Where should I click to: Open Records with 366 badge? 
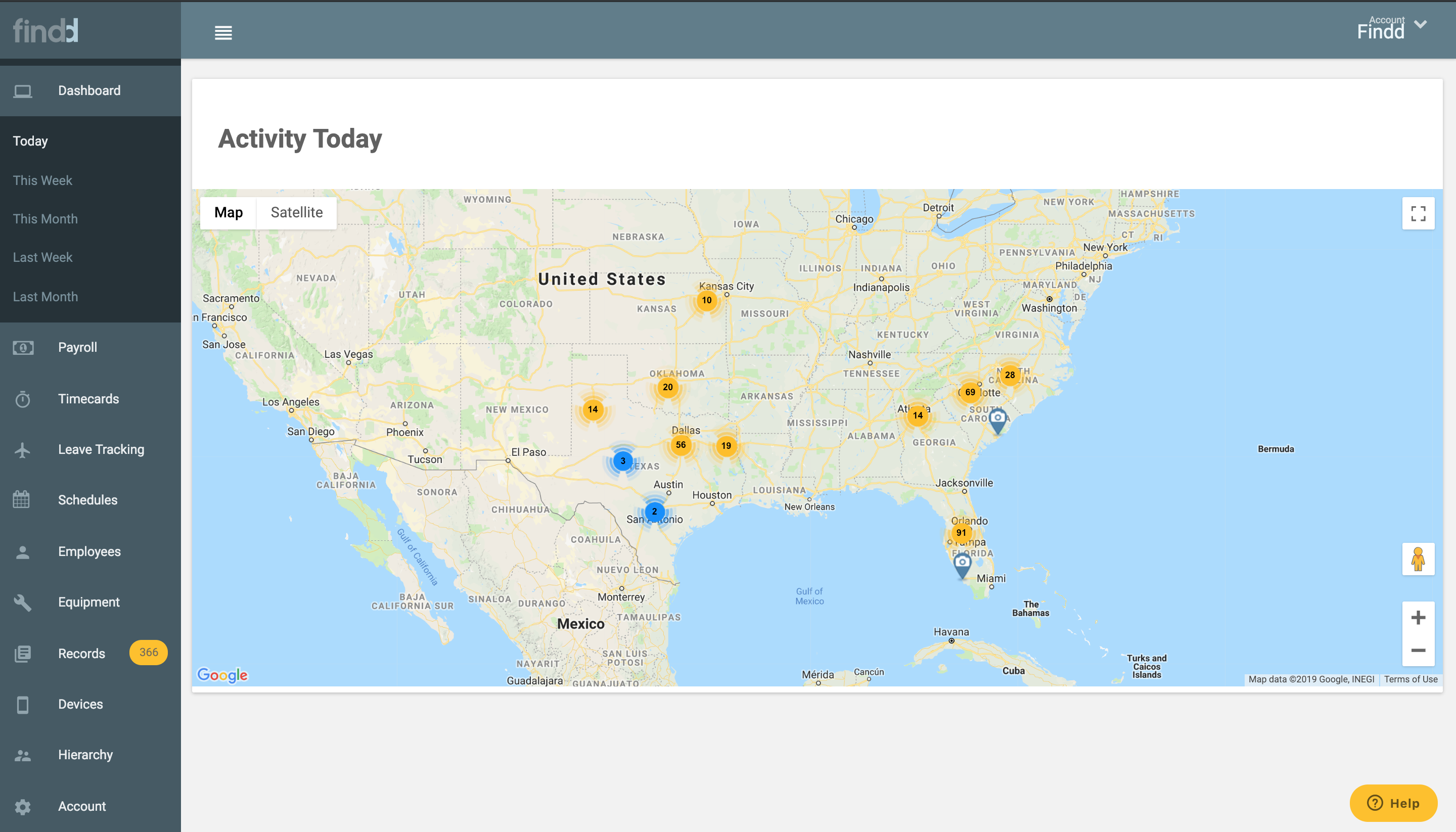(82, 653)
